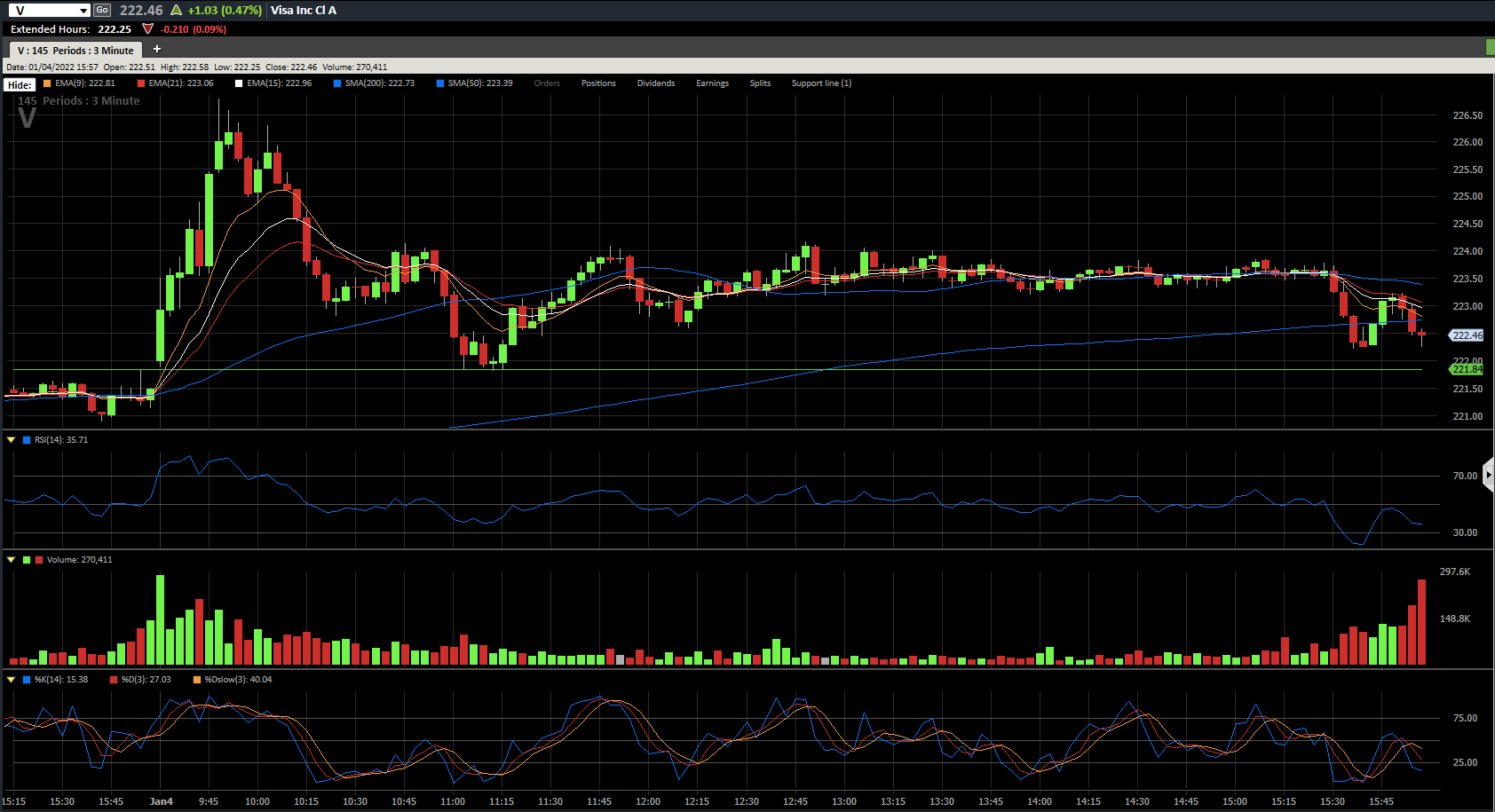Screen dimensions: 1495x812
Task: Select Dividends overlay option
Action: pyautogui.click(x=656, y=83)
